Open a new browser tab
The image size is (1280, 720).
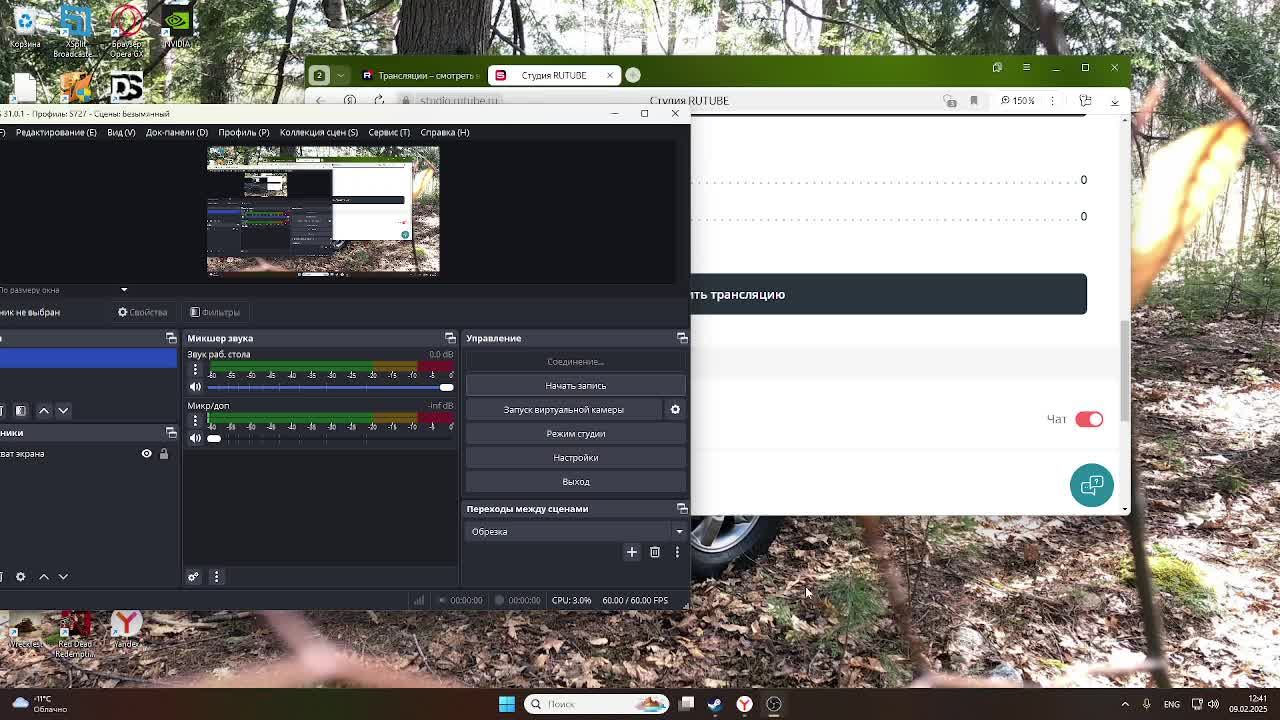[x=633, y=75]
